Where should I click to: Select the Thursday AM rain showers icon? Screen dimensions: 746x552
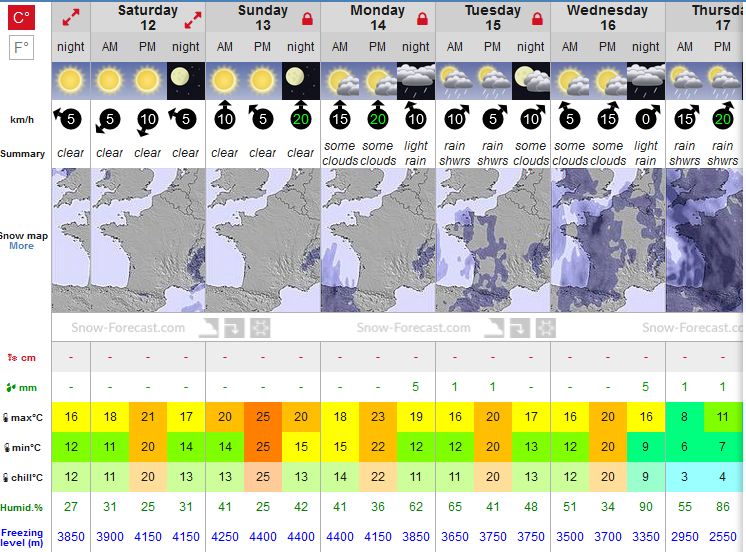[x=685, y=81]
